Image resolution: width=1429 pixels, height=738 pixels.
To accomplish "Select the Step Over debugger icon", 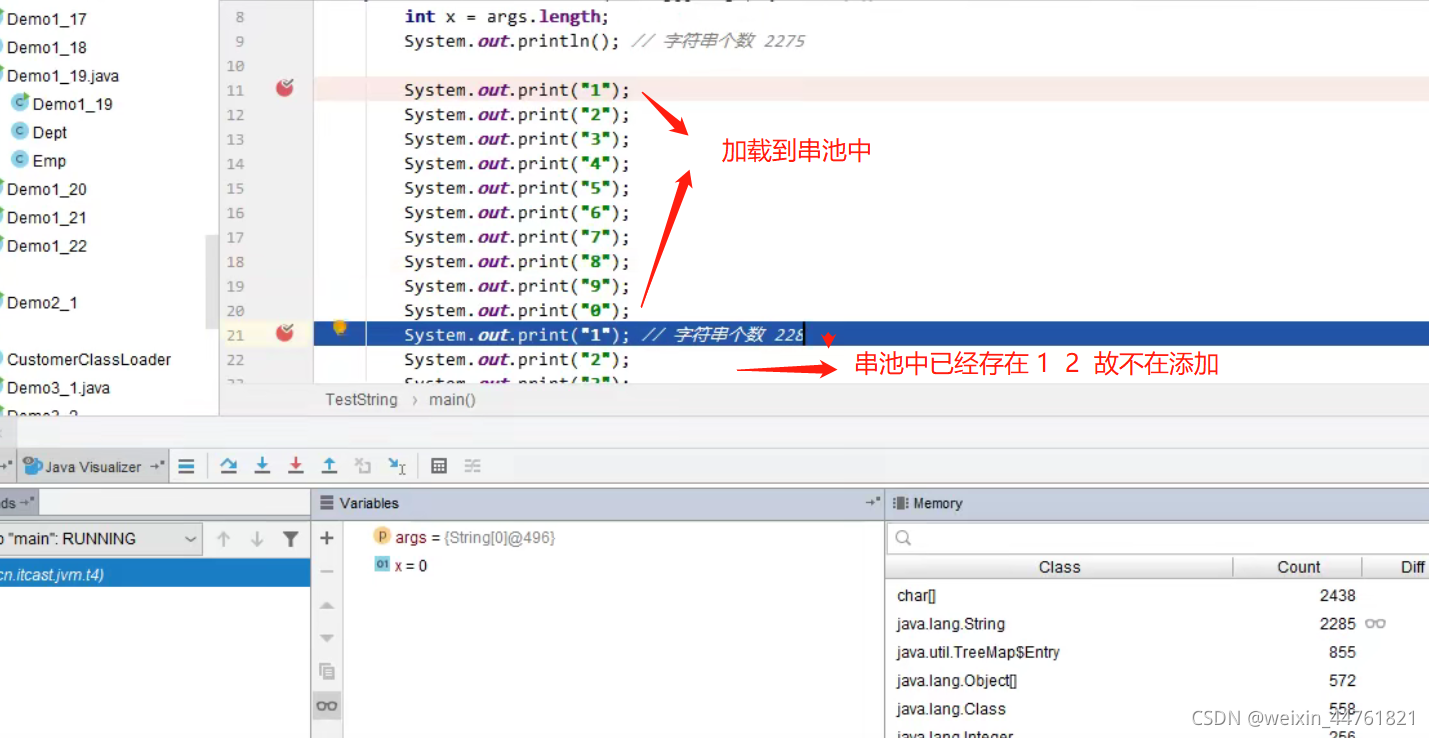I will pos(229,465).
